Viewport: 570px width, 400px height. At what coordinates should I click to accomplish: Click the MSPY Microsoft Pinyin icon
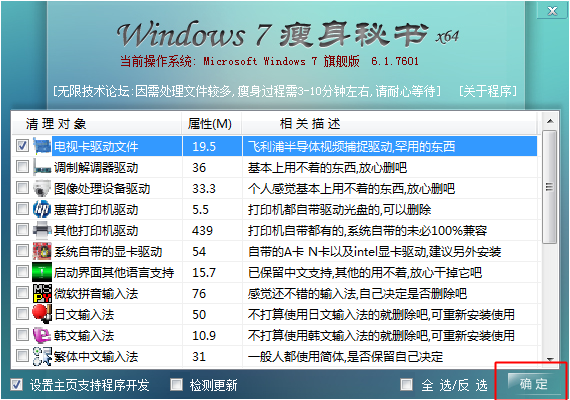(x=42, y=293)
